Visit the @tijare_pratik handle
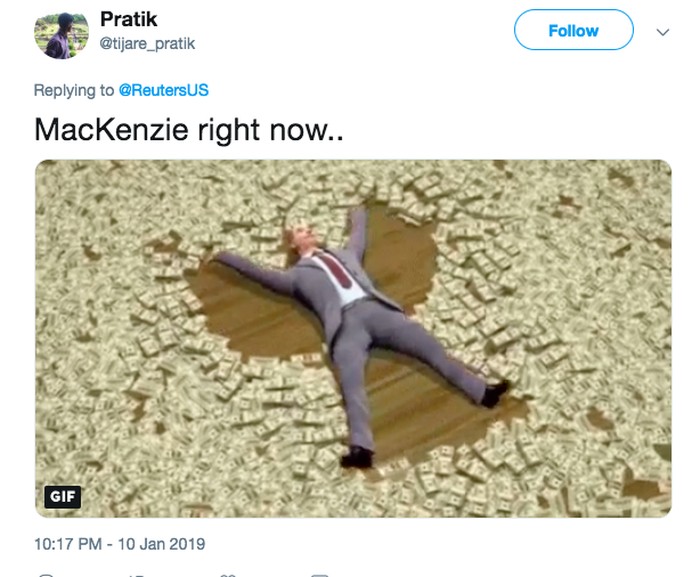700x577 pixels. coord(147,43)
